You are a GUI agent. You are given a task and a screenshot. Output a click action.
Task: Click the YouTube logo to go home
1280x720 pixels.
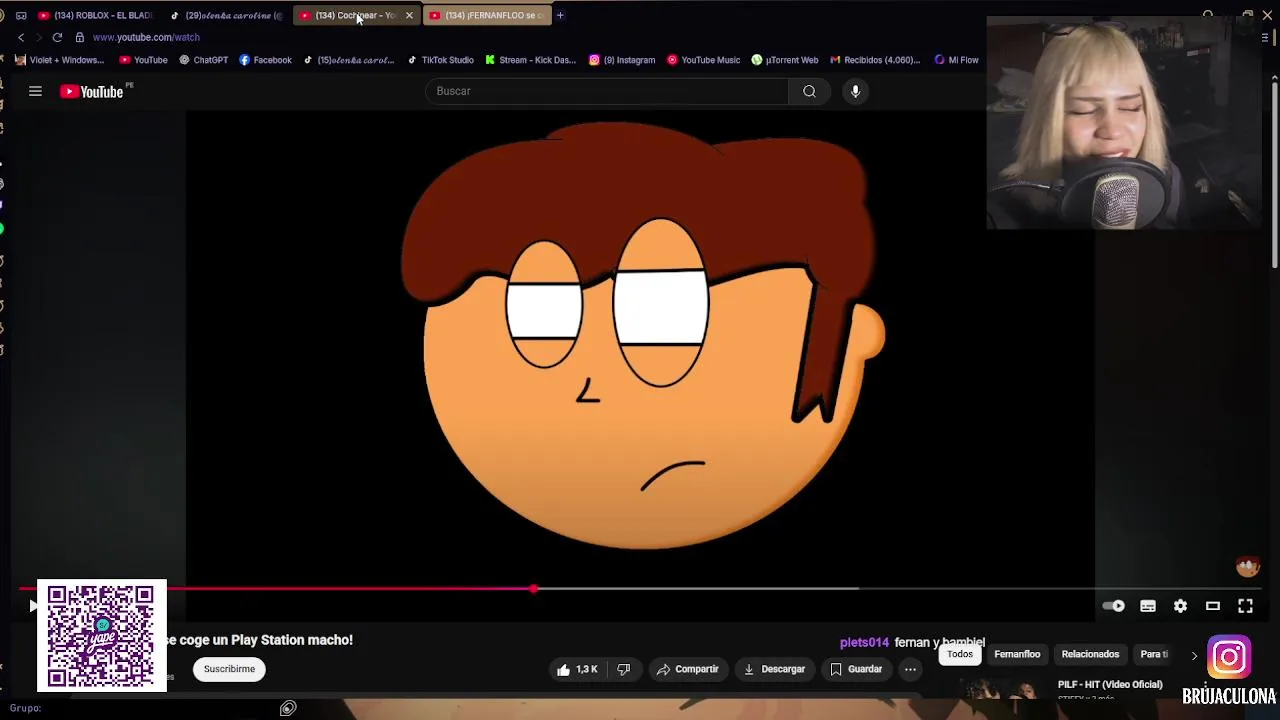(91, 91)
